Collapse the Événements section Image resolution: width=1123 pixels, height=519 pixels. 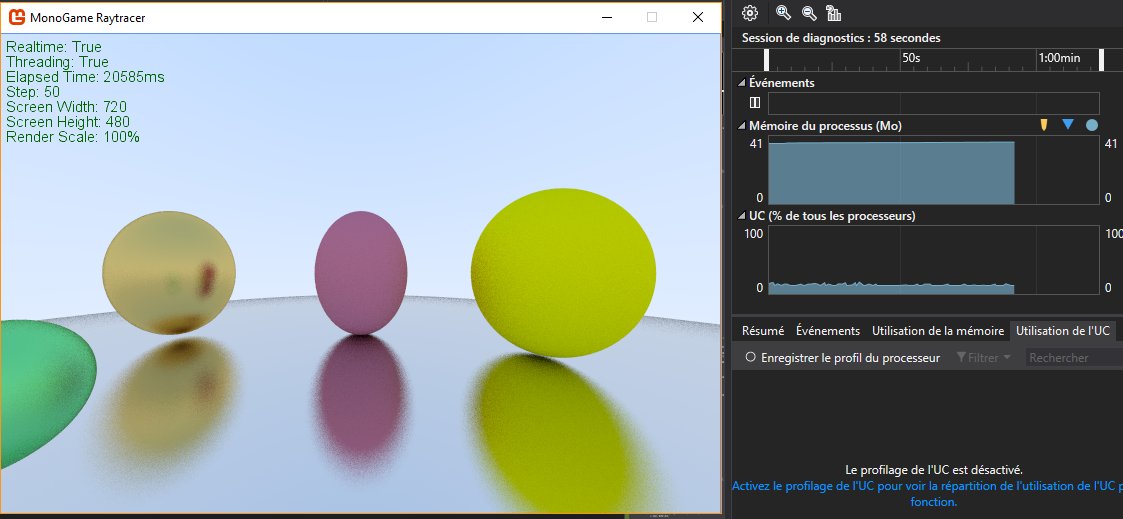point(742,83)
